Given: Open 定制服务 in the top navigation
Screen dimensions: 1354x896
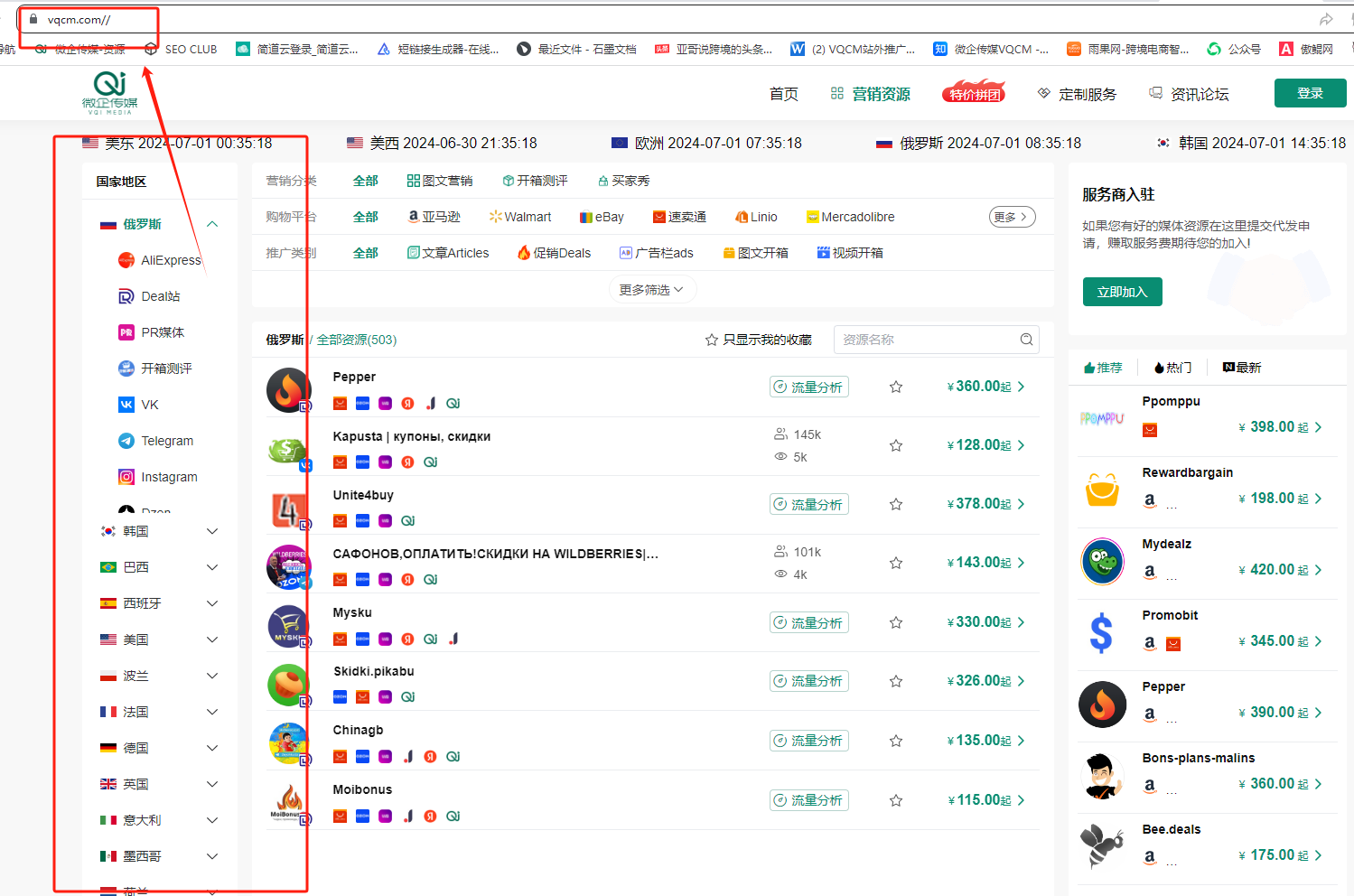Looking at the screenshot, I should [1077, 94].
